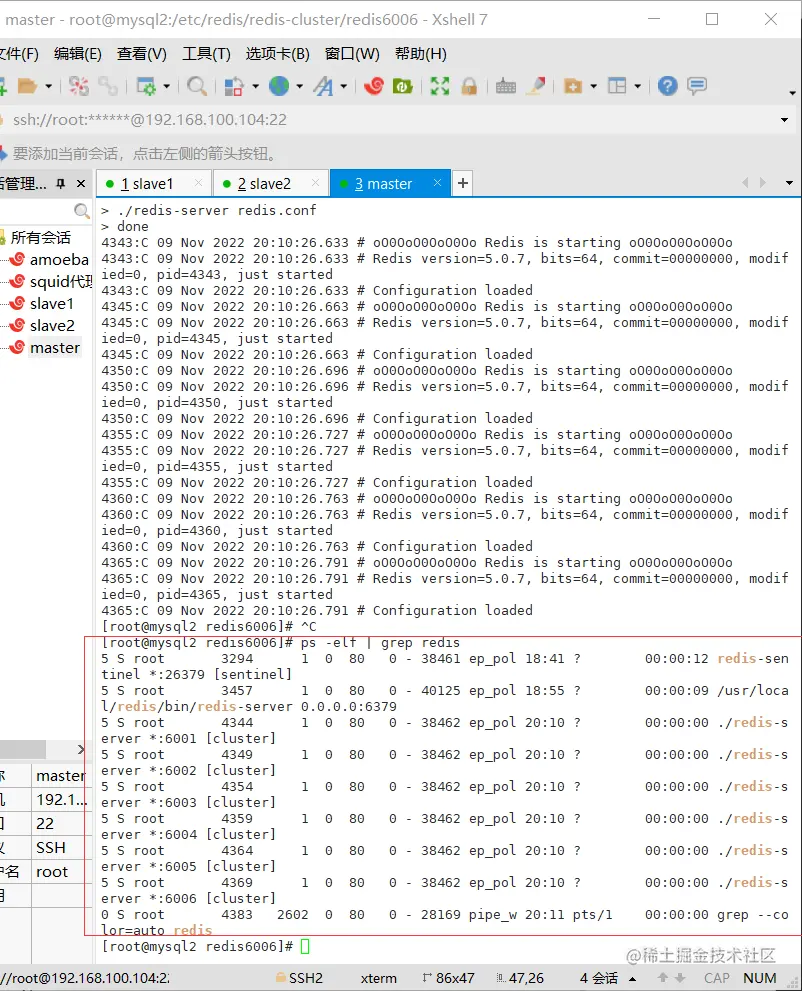802x991 pixels.
Task: Expand the font dropdown arrow
Action: click(344, 86)
